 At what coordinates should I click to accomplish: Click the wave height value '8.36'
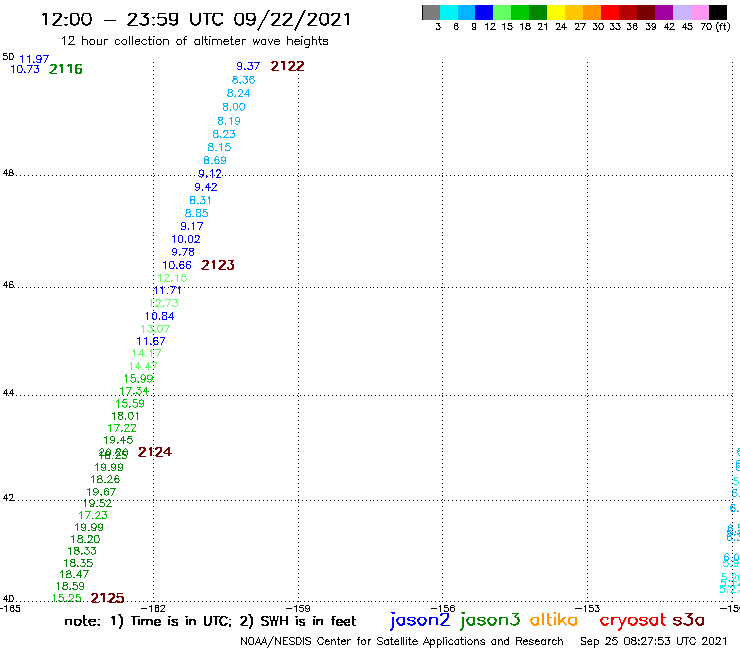(x=244, y=80)
